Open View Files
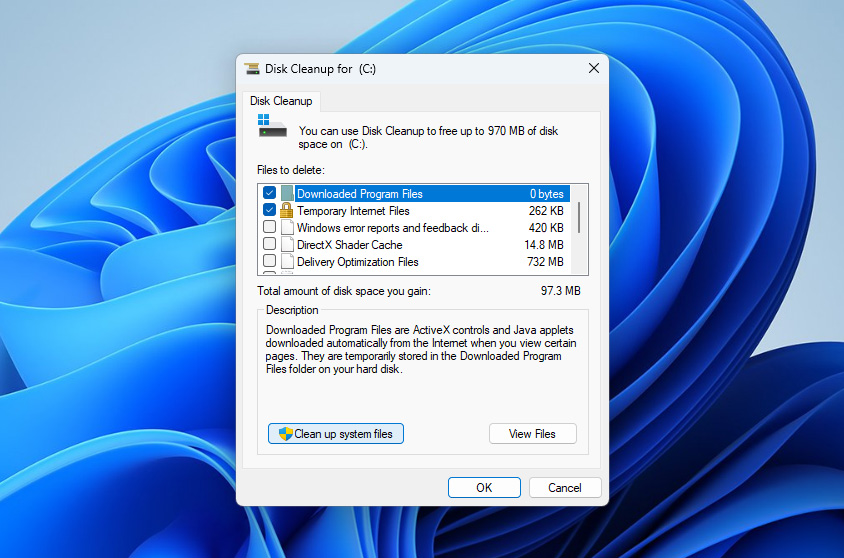The height and width of the screenshot is (558, 844). tap(532, 434)
